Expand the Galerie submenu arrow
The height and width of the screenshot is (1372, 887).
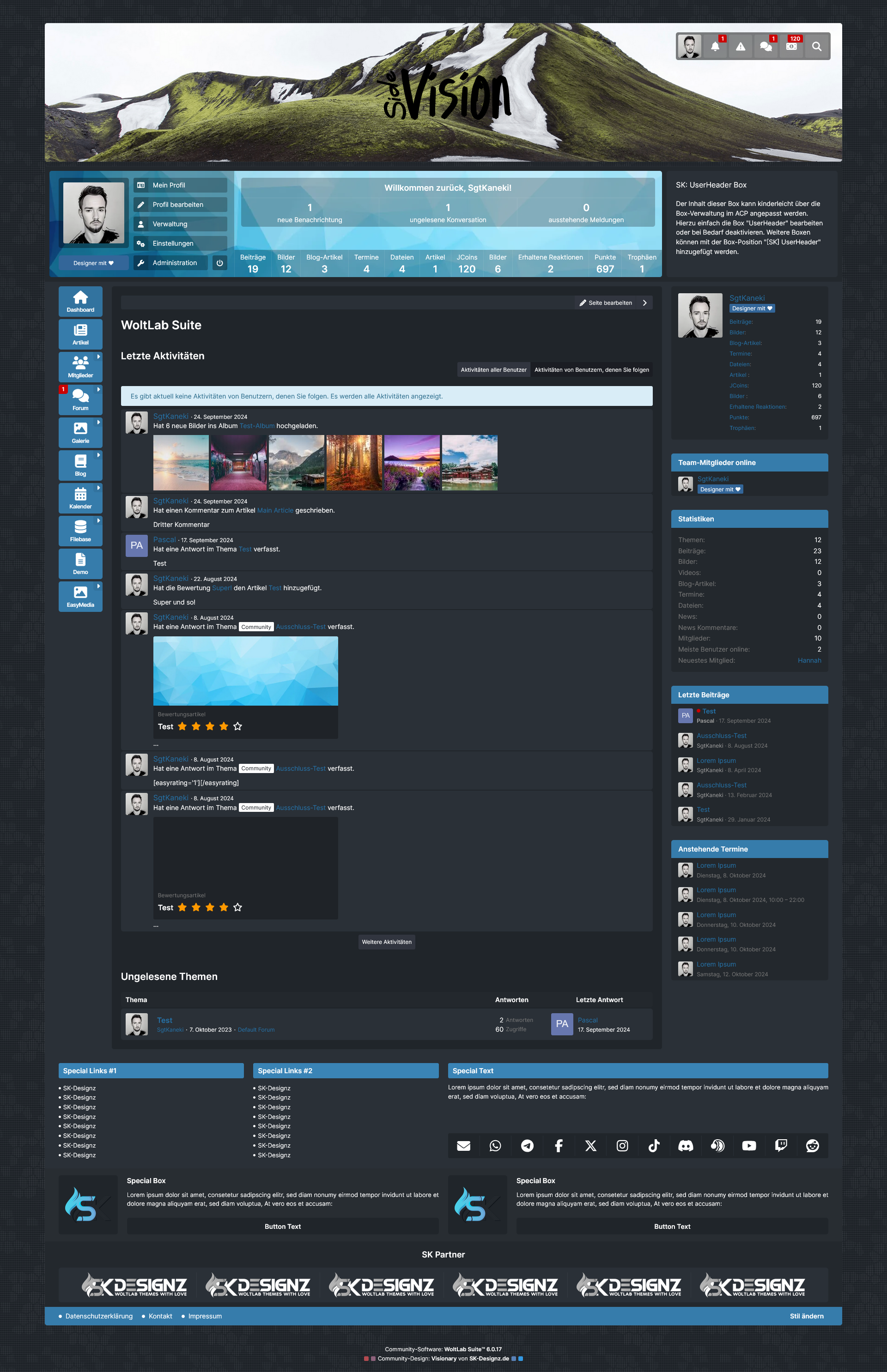click(x=98, y=423)
